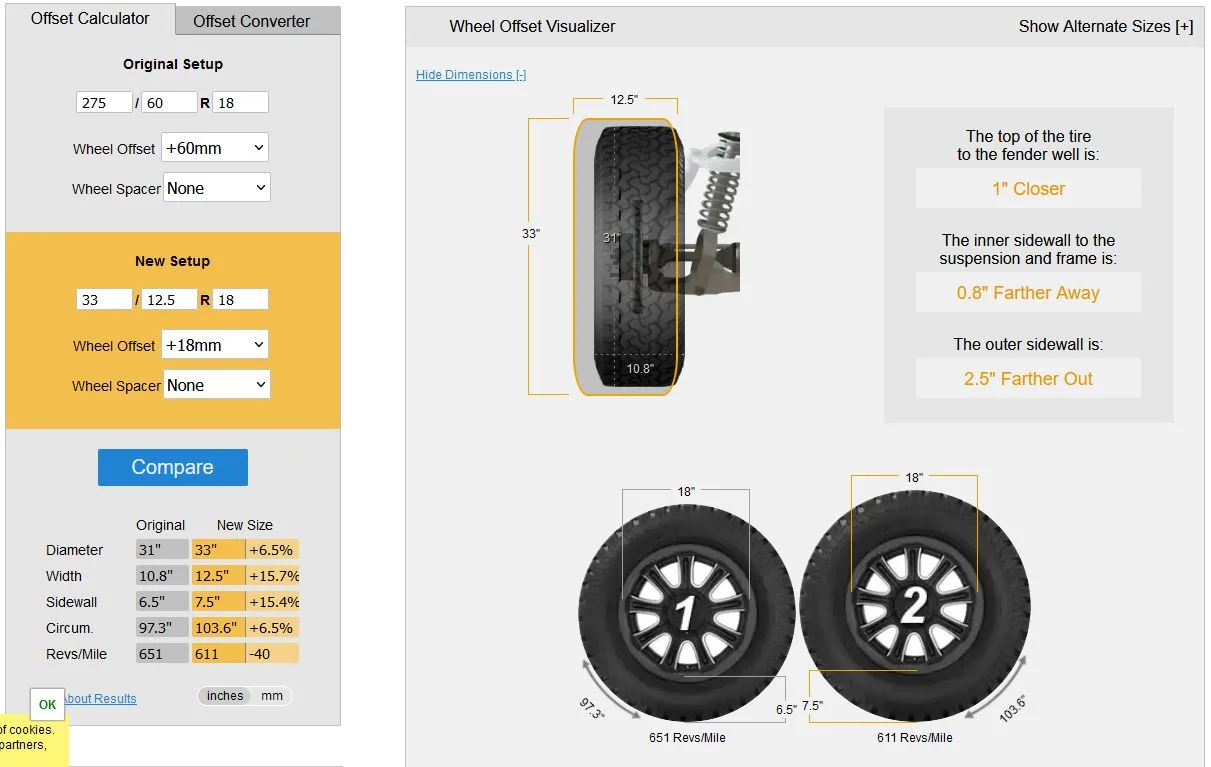Click the original aspect ratio field 60
This screenshot has height=767, width=1211.
[x=168, y=102]
